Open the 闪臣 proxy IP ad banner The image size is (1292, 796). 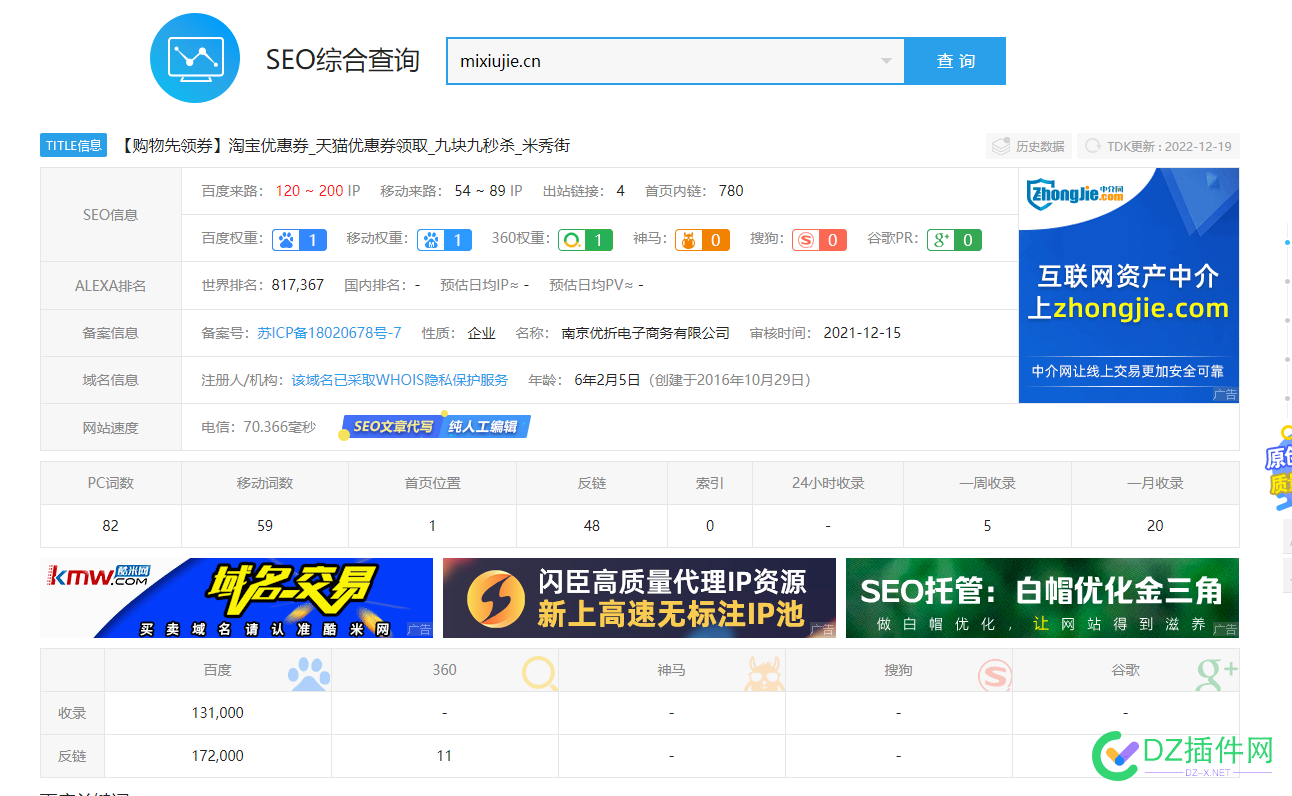[639, 598]
